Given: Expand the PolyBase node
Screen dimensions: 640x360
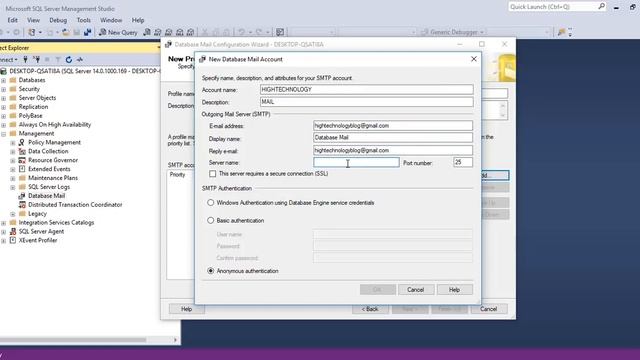Looking at the screenshot, I should 4,116.
